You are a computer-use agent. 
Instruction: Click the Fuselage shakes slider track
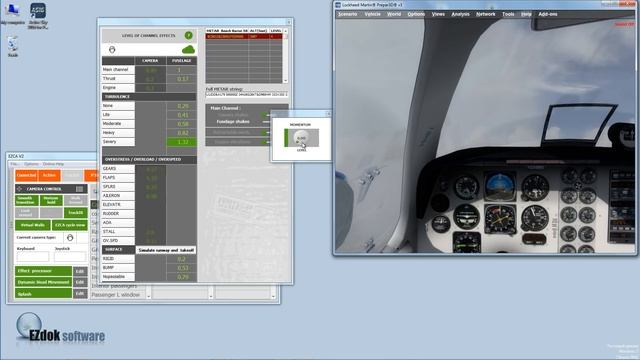(x=266, y=122)
